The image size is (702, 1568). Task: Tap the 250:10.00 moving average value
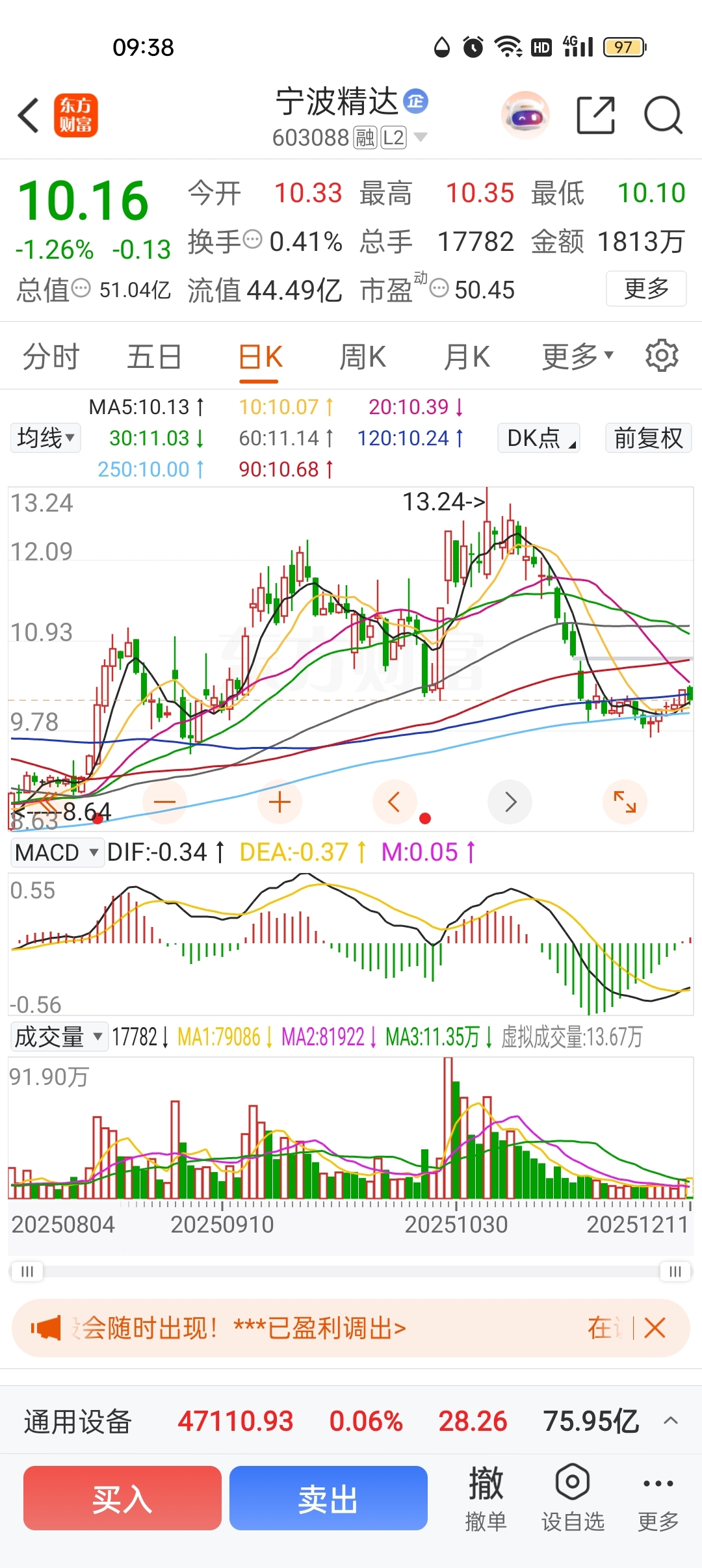151,469
